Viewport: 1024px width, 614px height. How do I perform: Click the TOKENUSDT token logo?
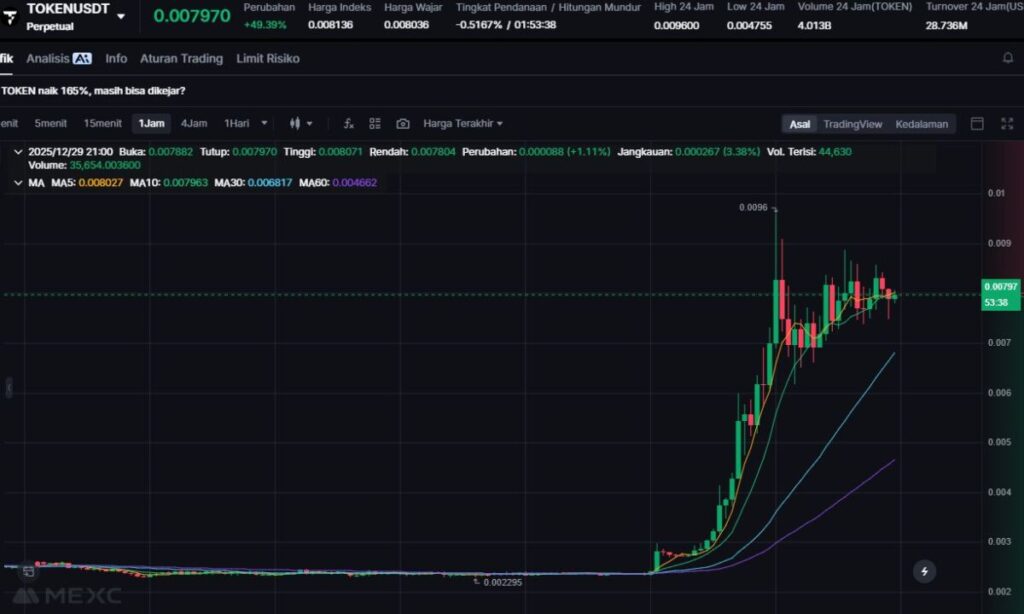click(10, 16)
